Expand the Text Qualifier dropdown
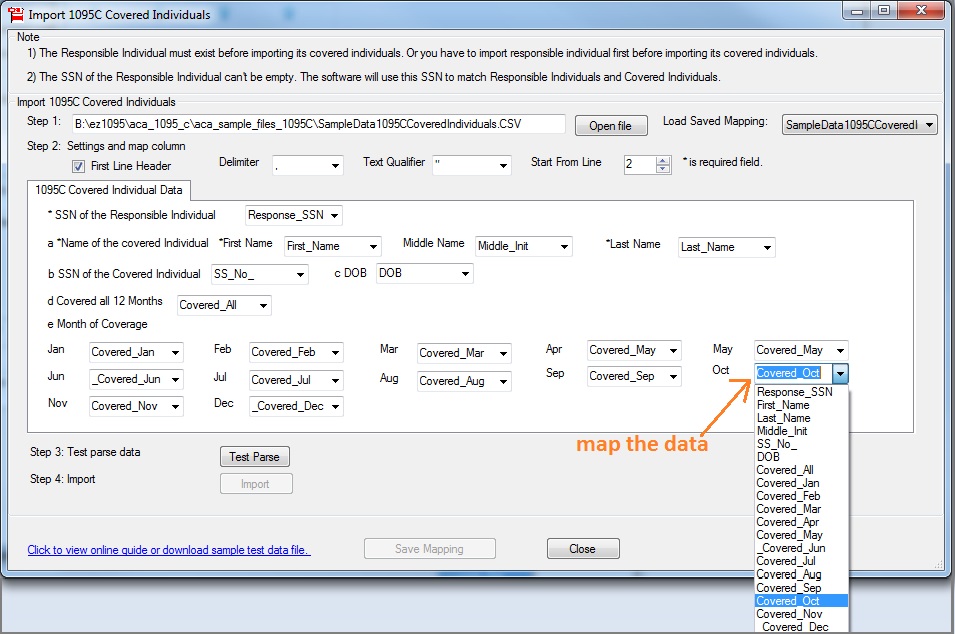 click(502, 166)
